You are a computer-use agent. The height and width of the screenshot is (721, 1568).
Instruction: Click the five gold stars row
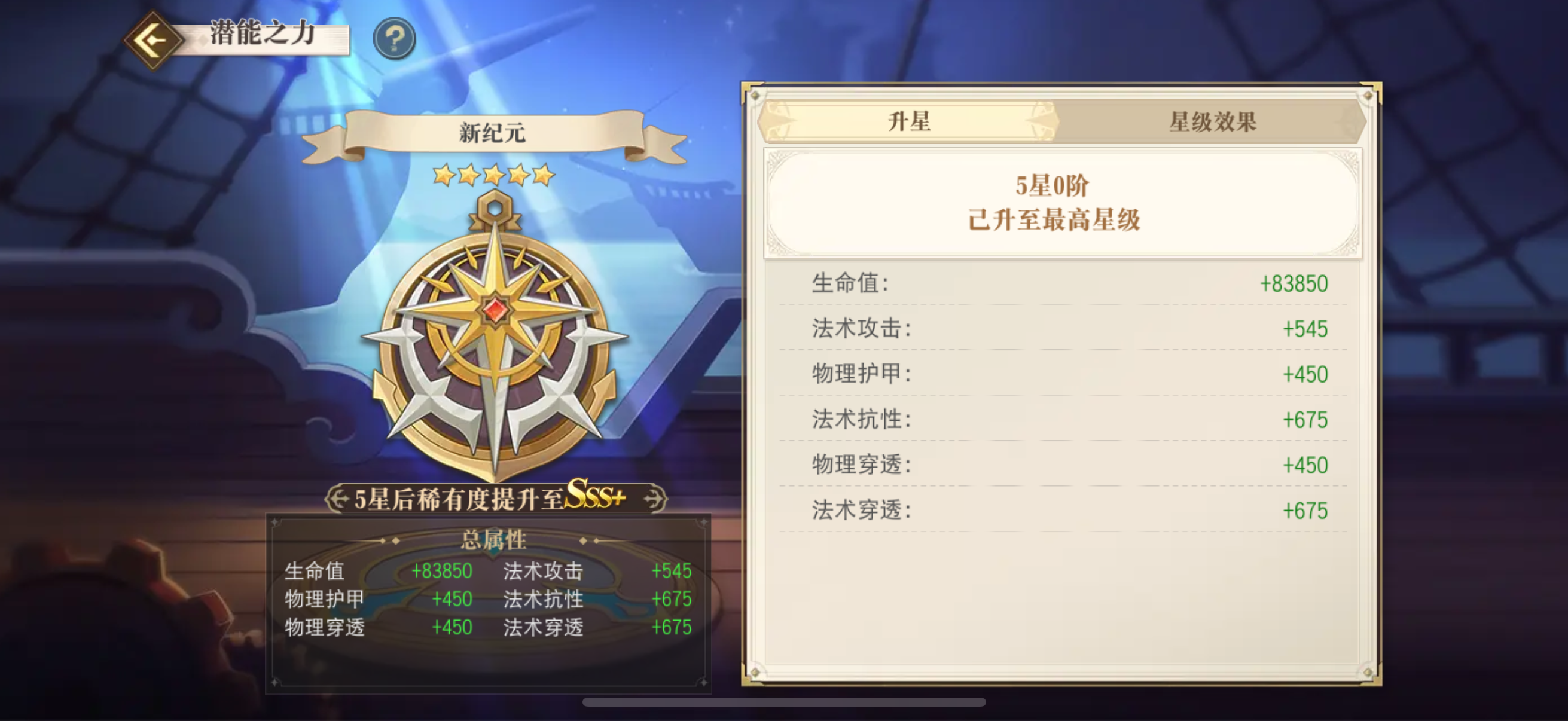[493, 175]
